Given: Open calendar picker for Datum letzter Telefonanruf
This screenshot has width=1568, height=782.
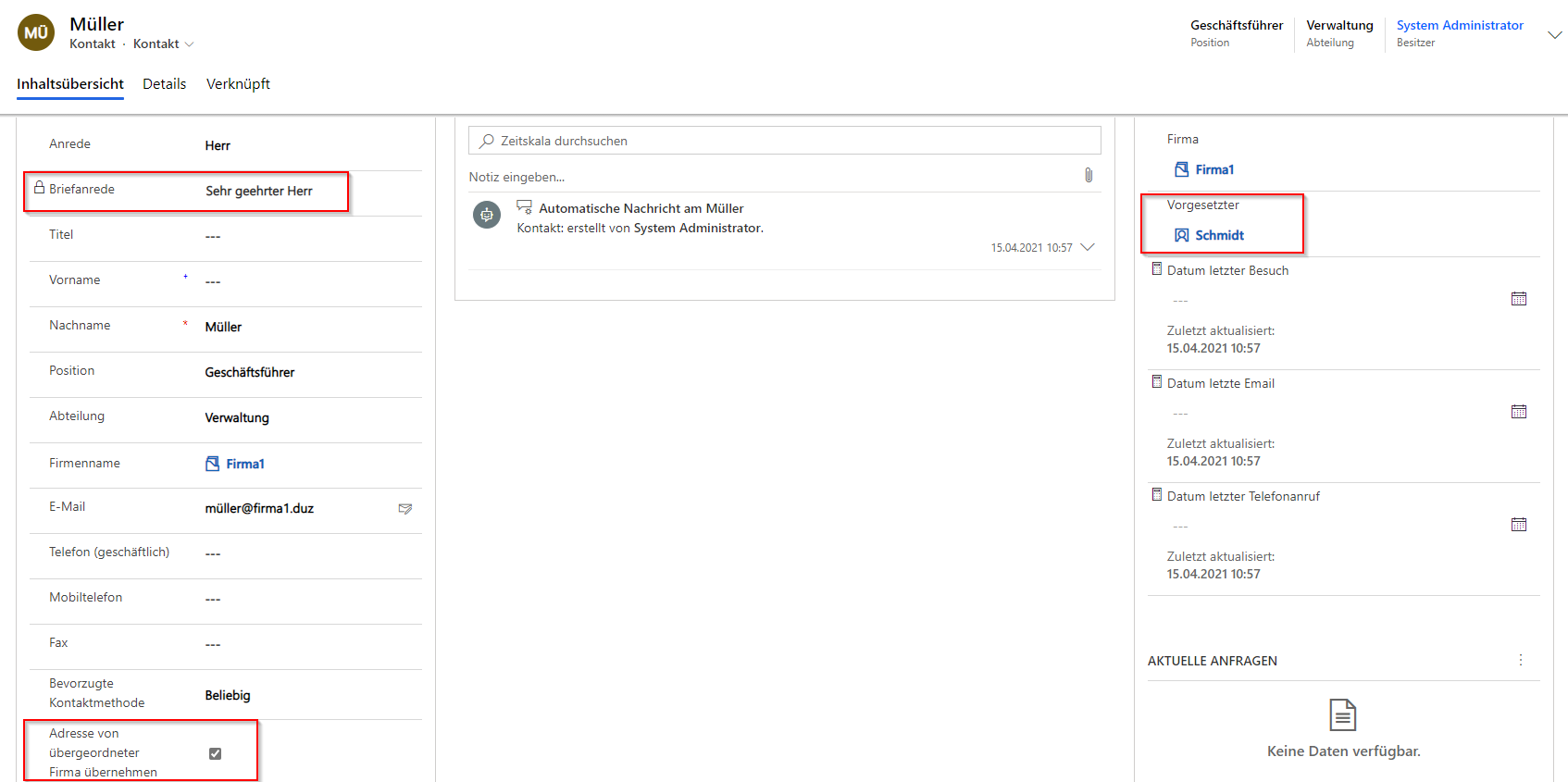Looking at the screenshot, I should (1518, 525).
